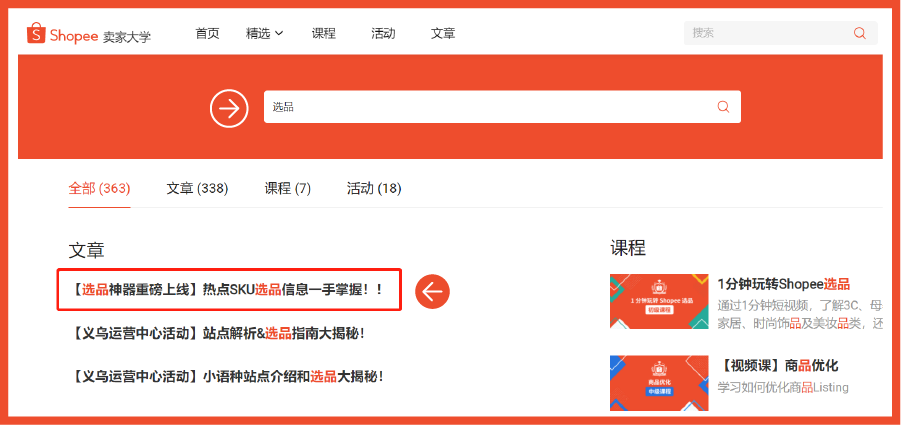Switch to the 活动 (18) tab
Screen dimensions: 901x425
point(374,188)
